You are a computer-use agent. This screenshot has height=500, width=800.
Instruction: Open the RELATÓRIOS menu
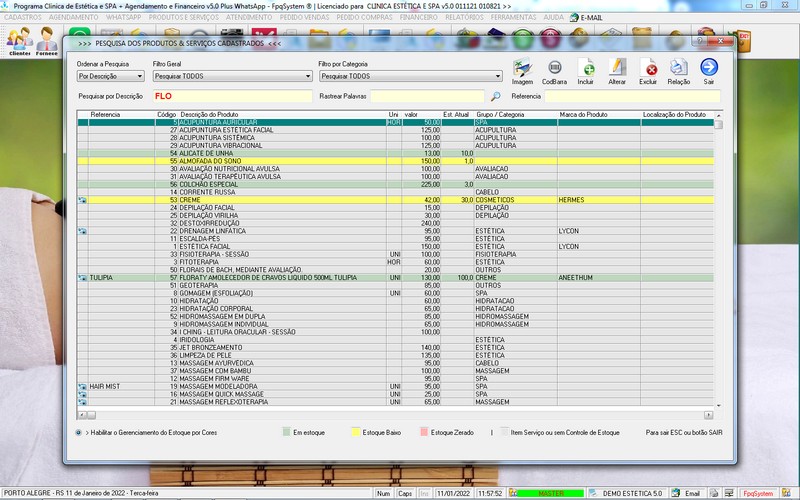coord(464,17)
